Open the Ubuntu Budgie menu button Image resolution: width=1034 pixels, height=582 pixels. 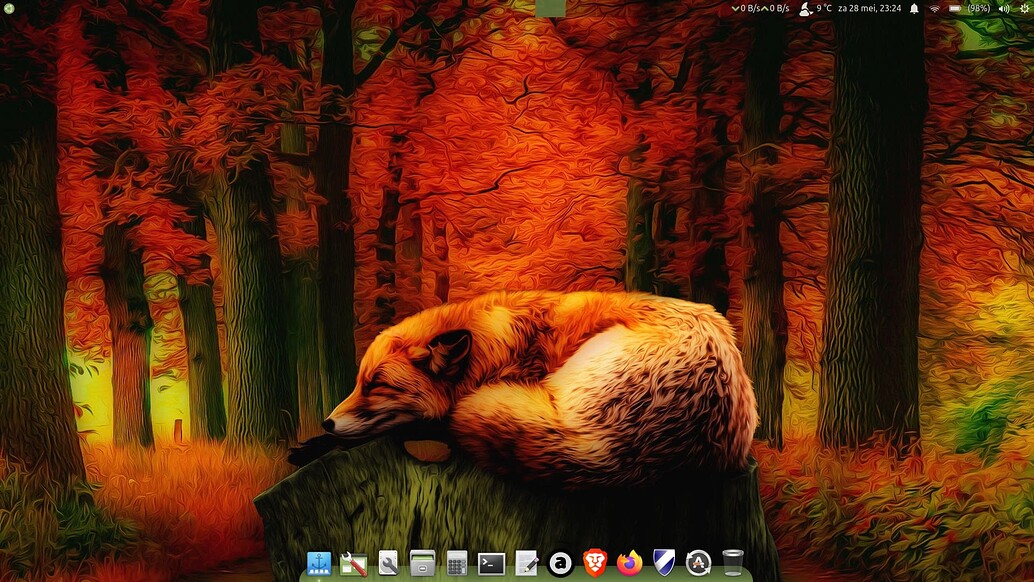(9, 9)
